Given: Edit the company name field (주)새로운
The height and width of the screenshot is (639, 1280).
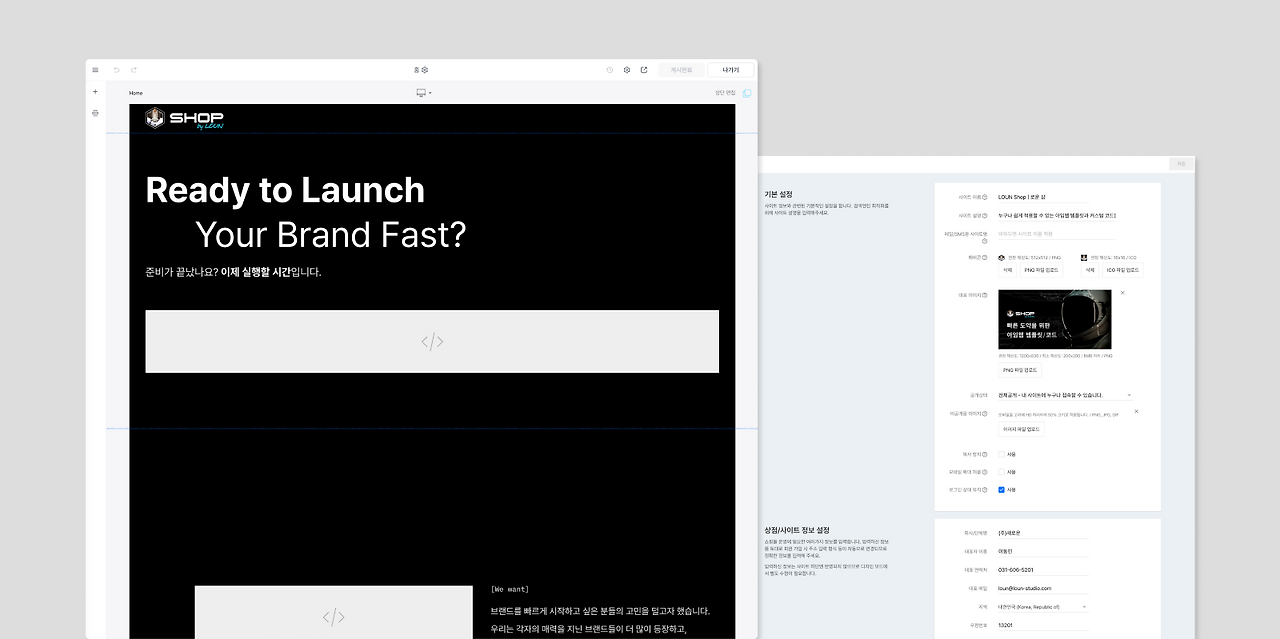Looking at the screenshot, I should 1043,533.
